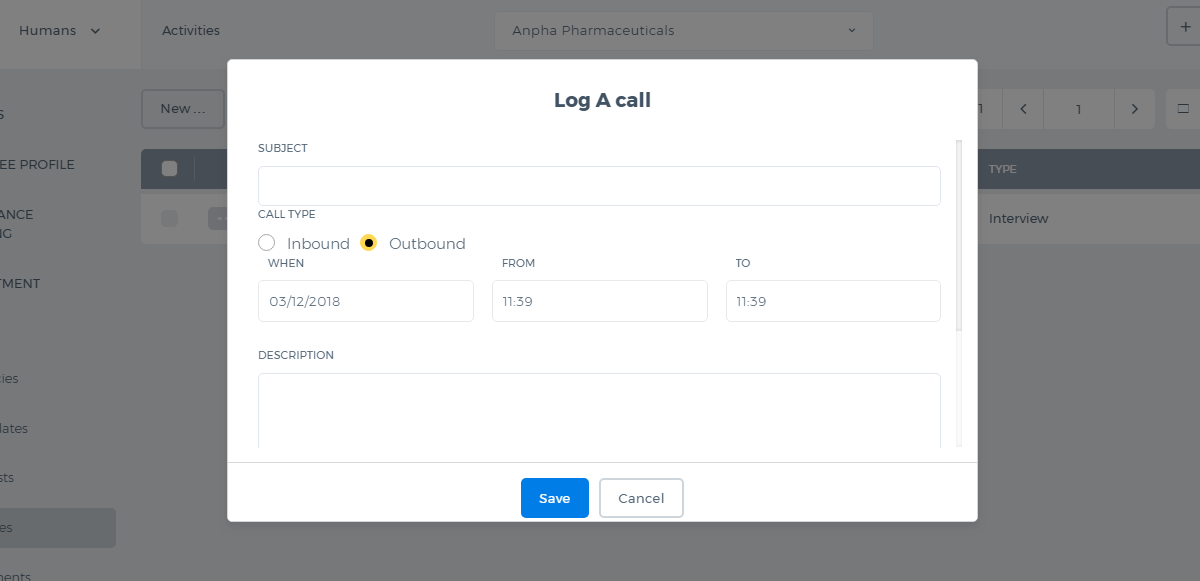Image resolution: width=1200 pixels, height=581 pixels.
Task: Select the Inbound call type radio
Action: (x=266, y=243)
